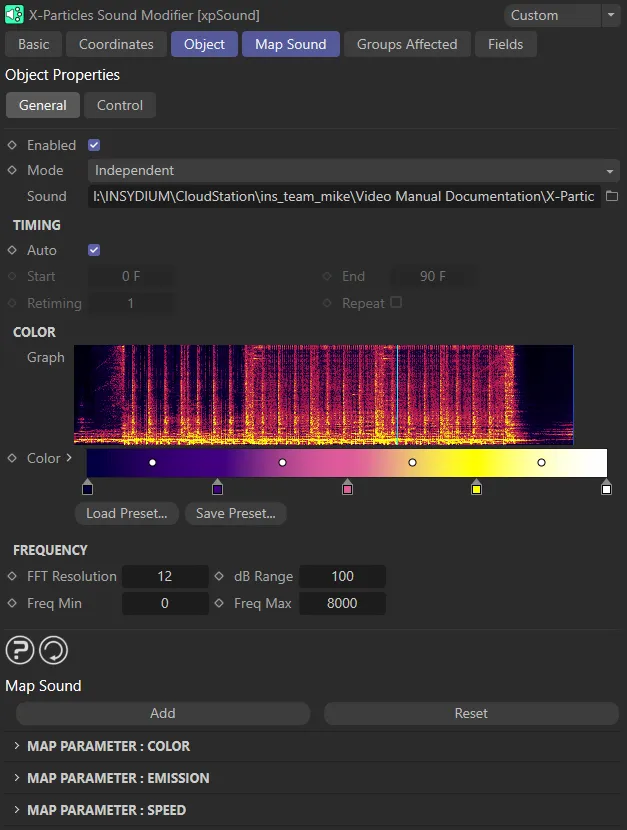The width and height of the screenshot is (627, 830).
Task: Toggle the Repeat checkbox
Action: tap(396, 302)
